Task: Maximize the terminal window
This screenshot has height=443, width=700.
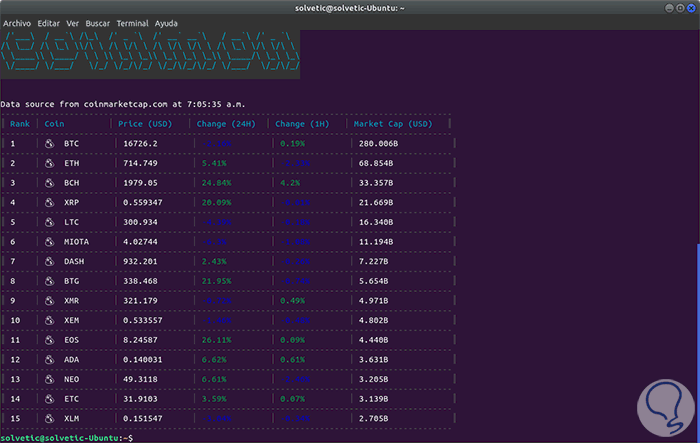Action: coord(680,8)
